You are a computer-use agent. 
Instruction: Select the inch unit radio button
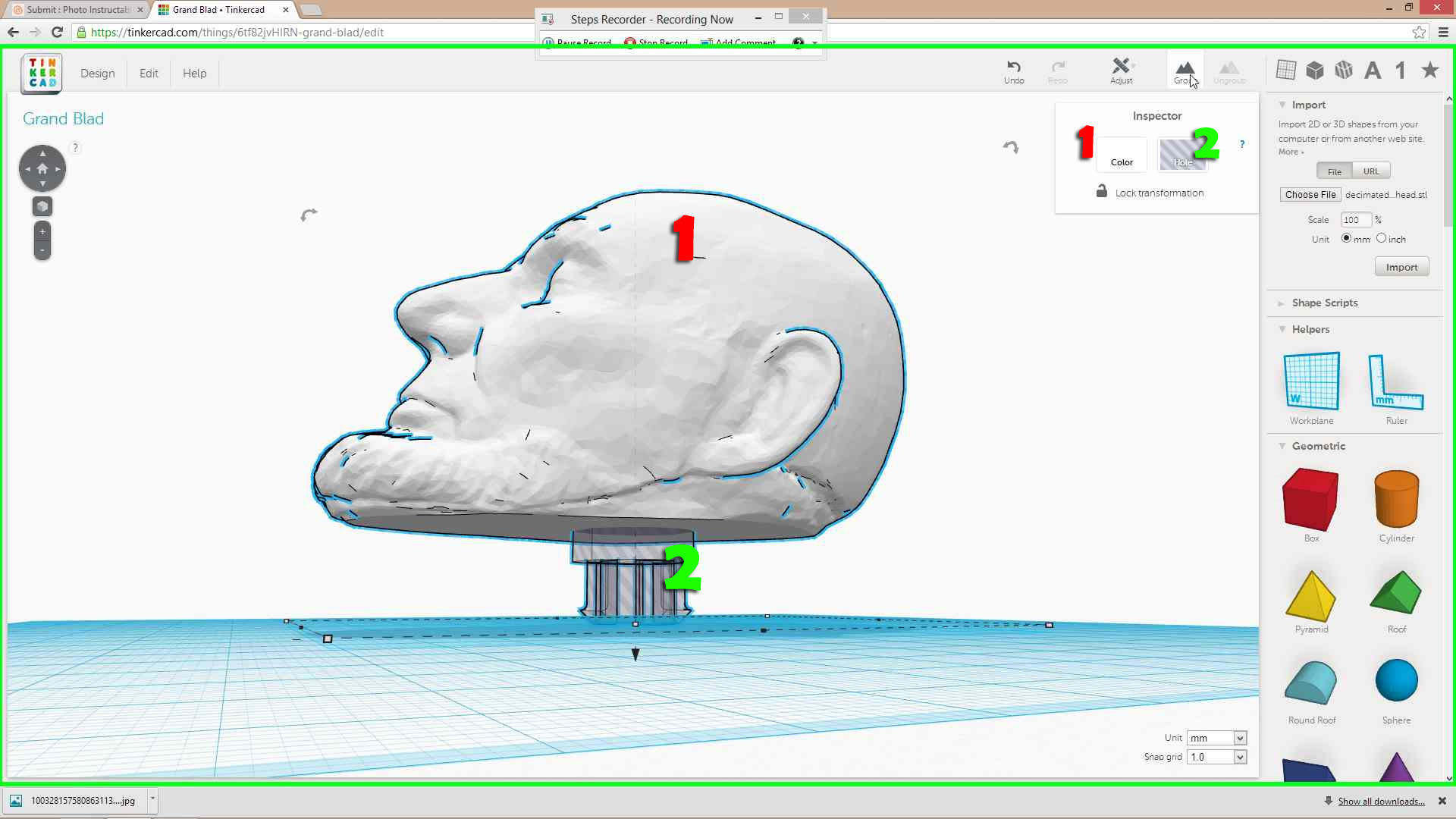(1381, 238)
